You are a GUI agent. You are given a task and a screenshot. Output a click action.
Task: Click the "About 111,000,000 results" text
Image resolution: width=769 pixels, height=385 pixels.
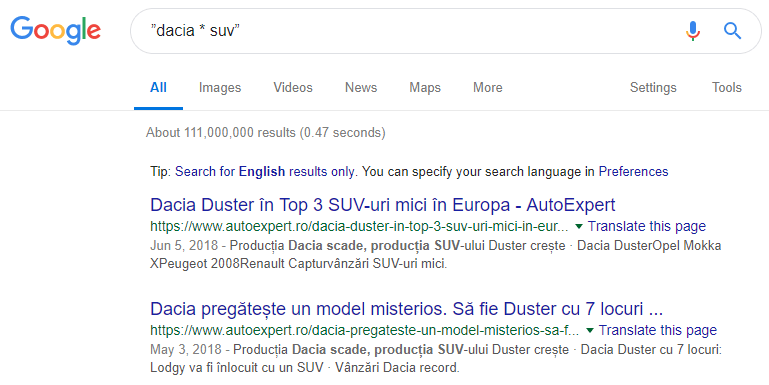click(265, 132)
